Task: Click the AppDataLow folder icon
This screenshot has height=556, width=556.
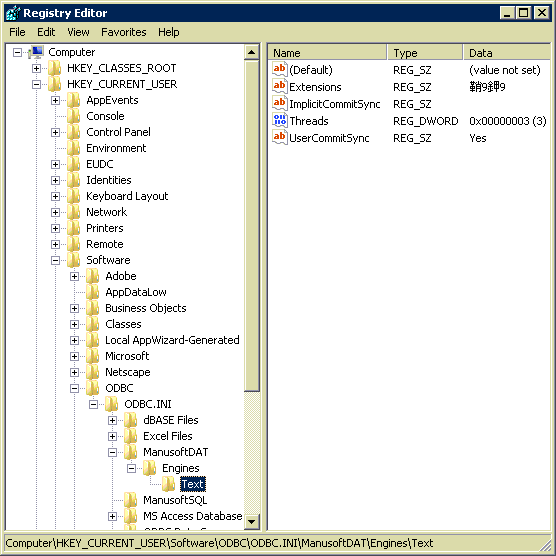Action: point(93,292)
